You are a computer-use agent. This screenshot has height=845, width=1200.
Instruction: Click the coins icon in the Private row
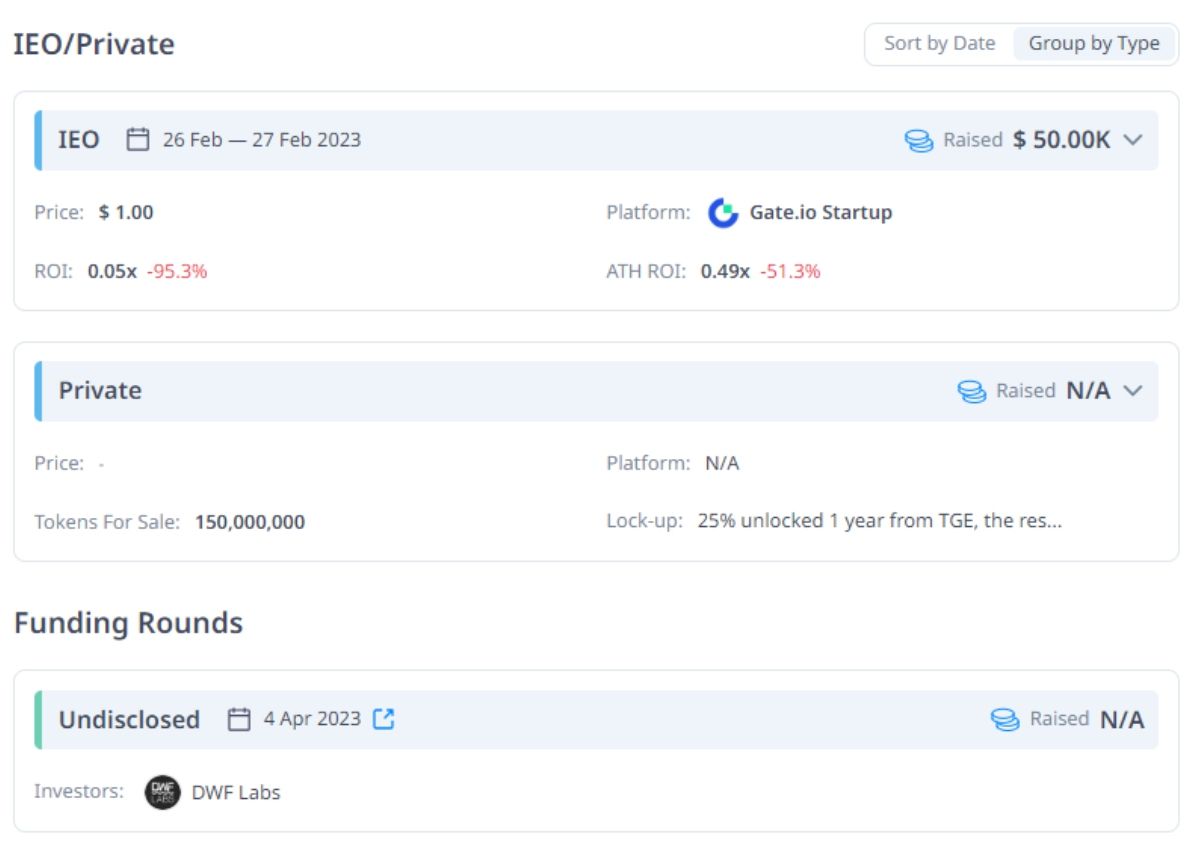click(x=972, y=391)
